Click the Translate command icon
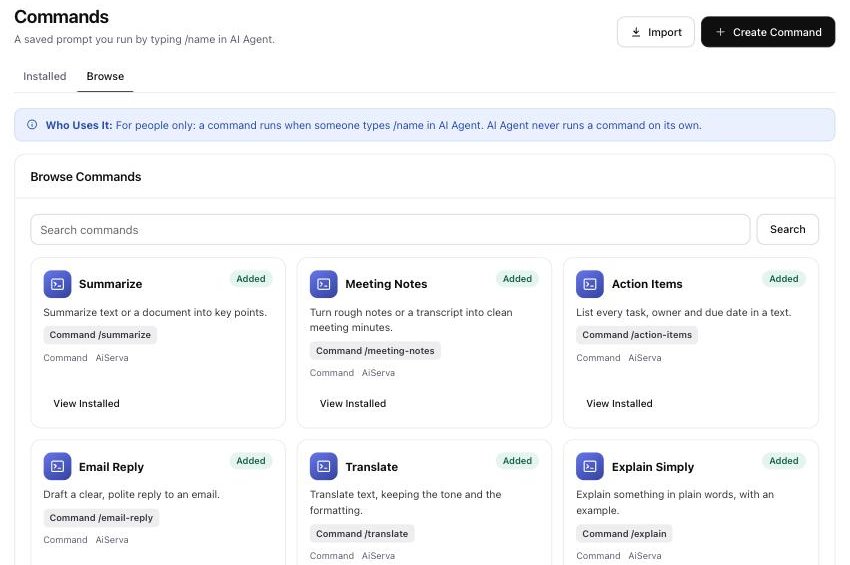 click(x=324, y=466)
